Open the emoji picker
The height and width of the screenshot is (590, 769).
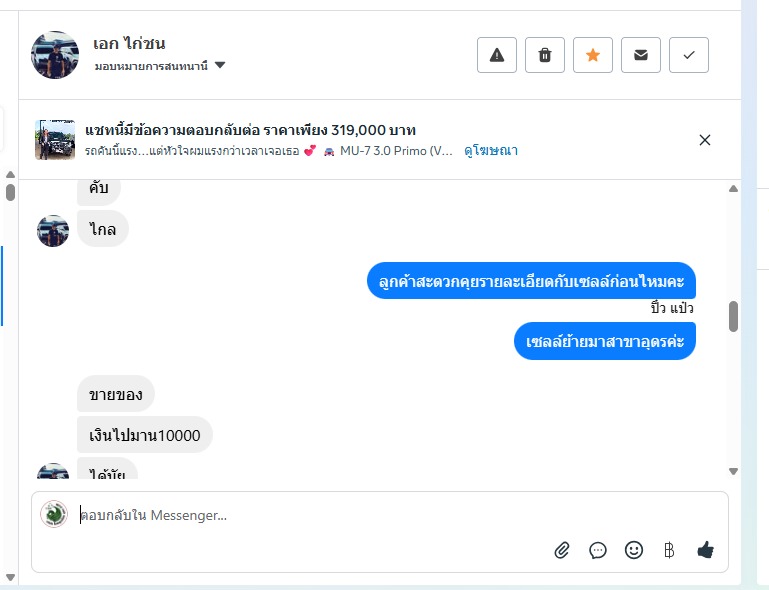(x=633, y=550)
